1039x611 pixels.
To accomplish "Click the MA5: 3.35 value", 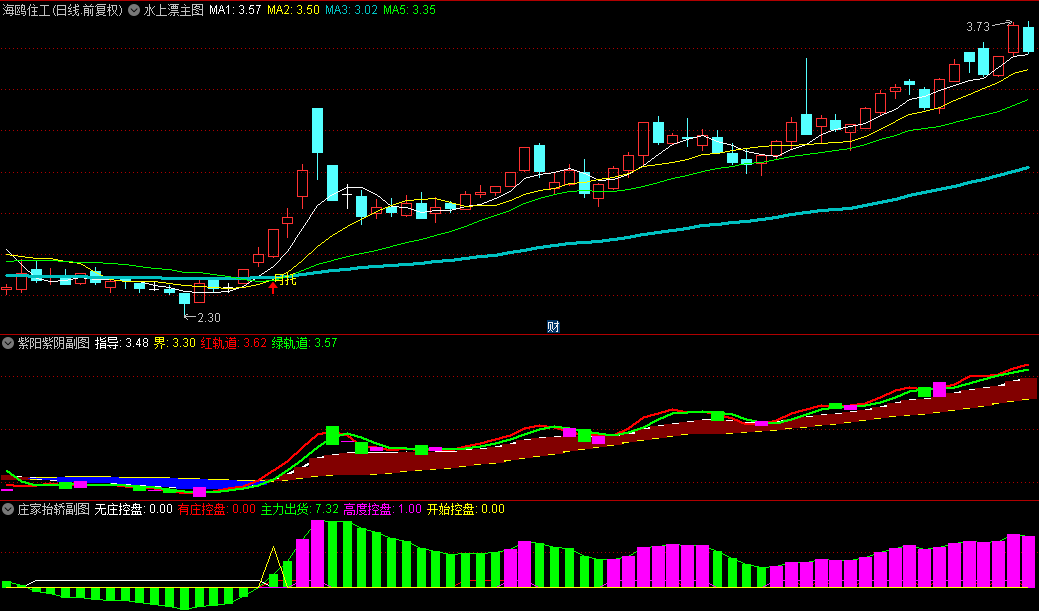I will click(410, 11).
